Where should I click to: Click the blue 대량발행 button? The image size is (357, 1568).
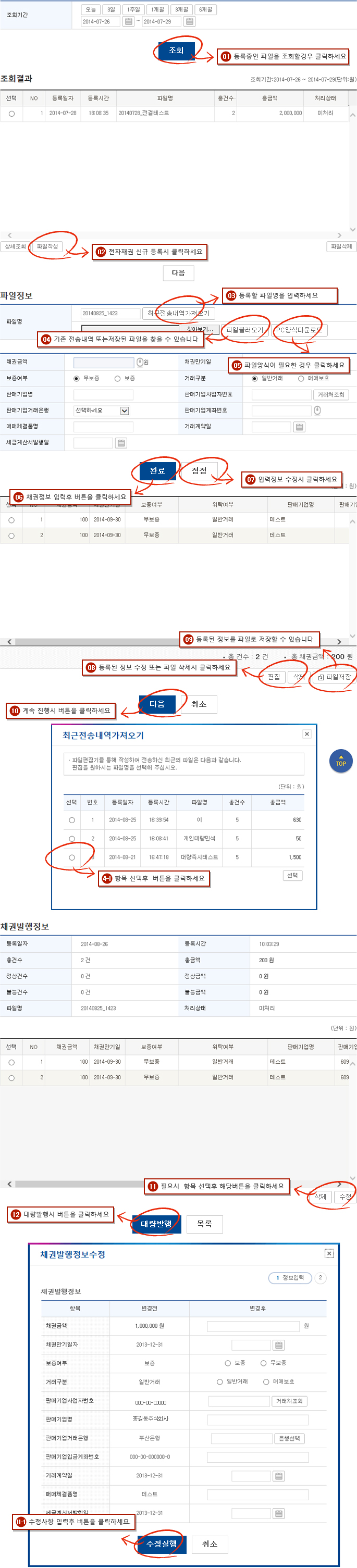click(156, 1224)
